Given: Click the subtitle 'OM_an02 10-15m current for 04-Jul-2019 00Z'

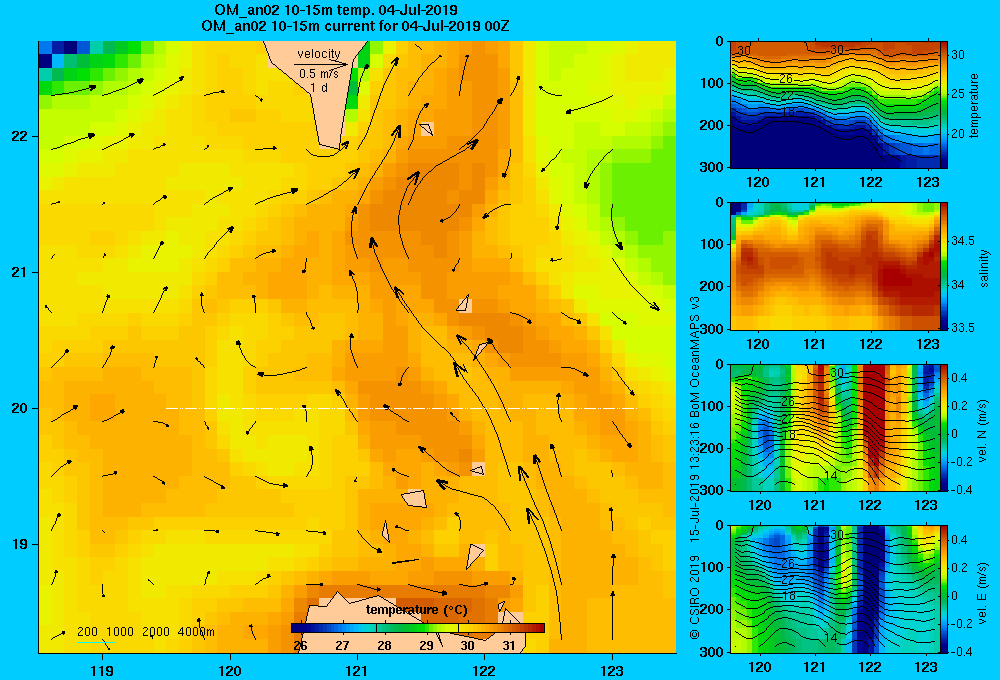Looking at the screenshot, I should tap(355, 26).
